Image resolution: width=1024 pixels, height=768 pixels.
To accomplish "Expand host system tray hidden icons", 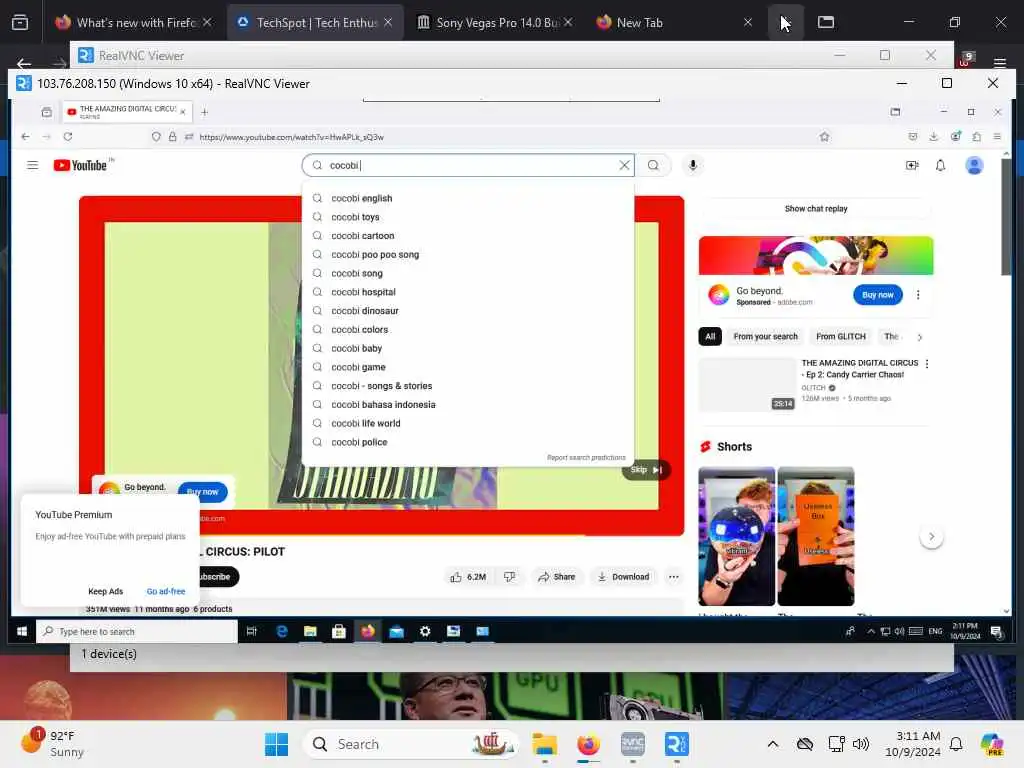I will [773, 744].
